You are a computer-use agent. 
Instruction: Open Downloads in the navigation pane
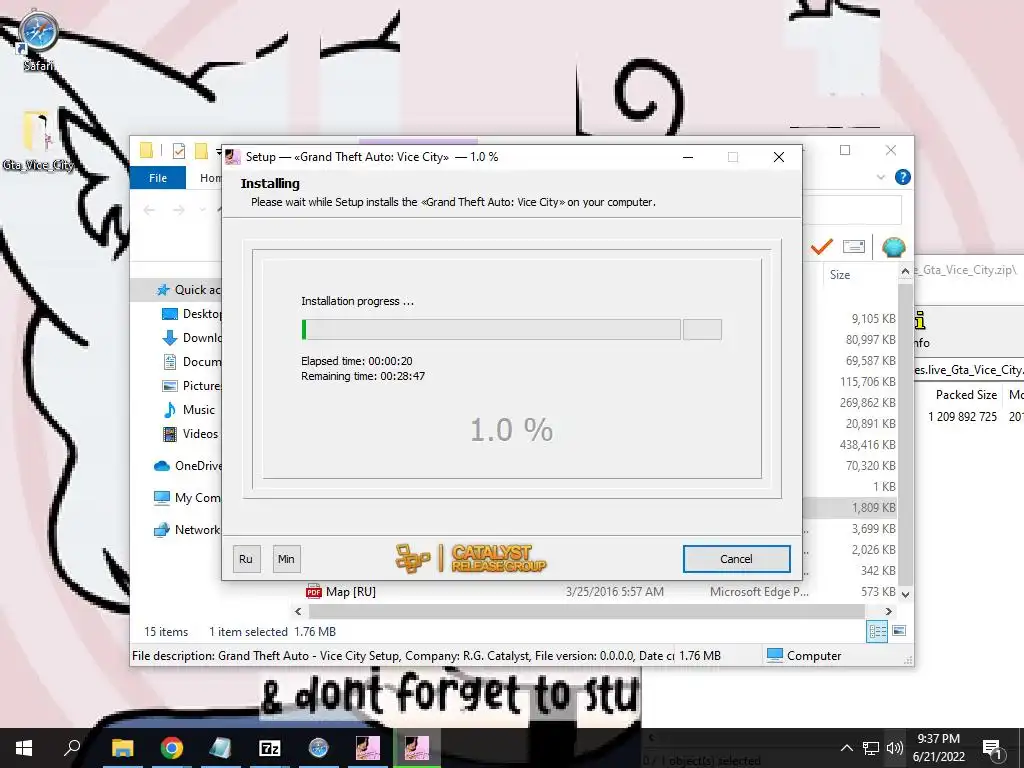192,338
